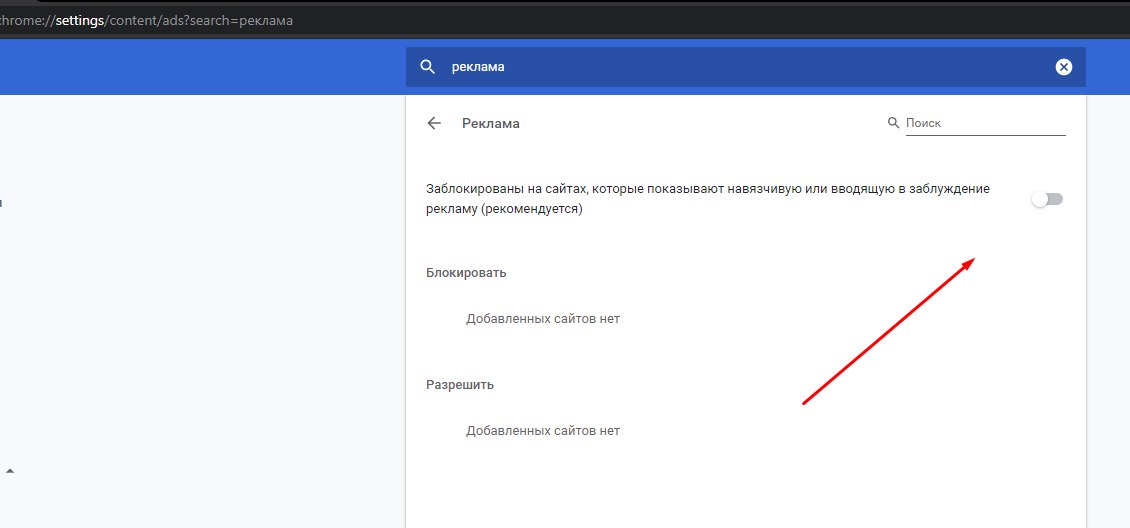
Task: Click the search box containing реклама
Action: (x=746, y=67)
